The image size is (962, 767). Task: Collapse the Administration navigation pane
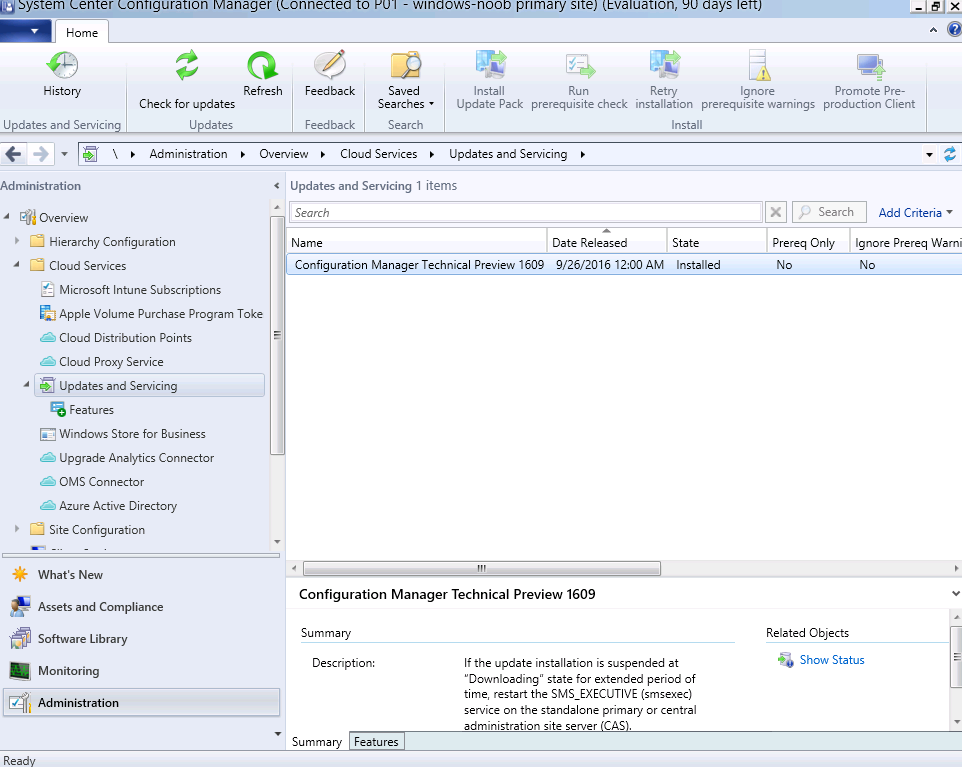click(x=277, y=185)
